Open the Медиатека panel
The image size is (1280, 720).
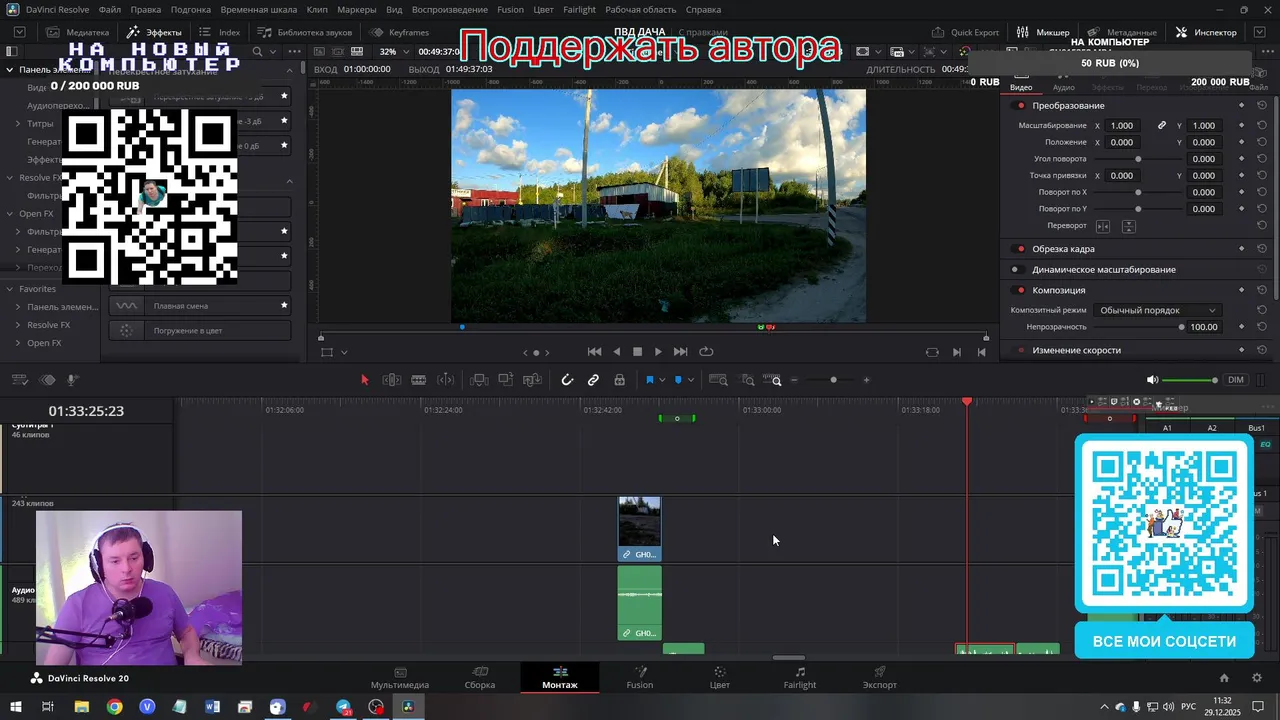tap(77, 32)
